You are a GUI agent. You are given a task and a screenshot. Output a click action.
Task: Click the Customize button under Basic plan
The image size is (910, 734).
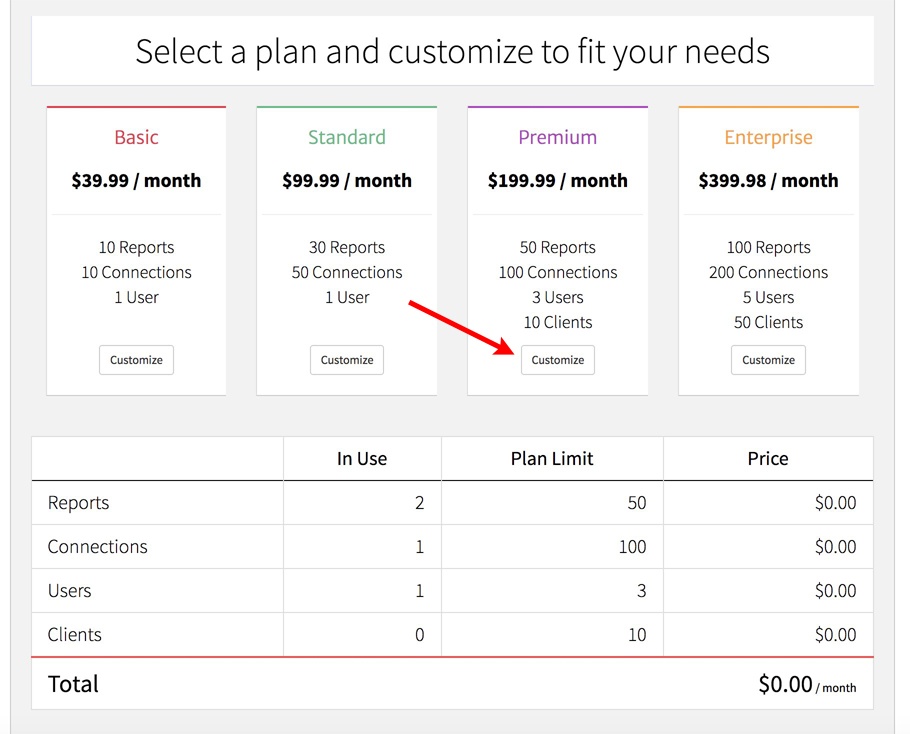136,360
